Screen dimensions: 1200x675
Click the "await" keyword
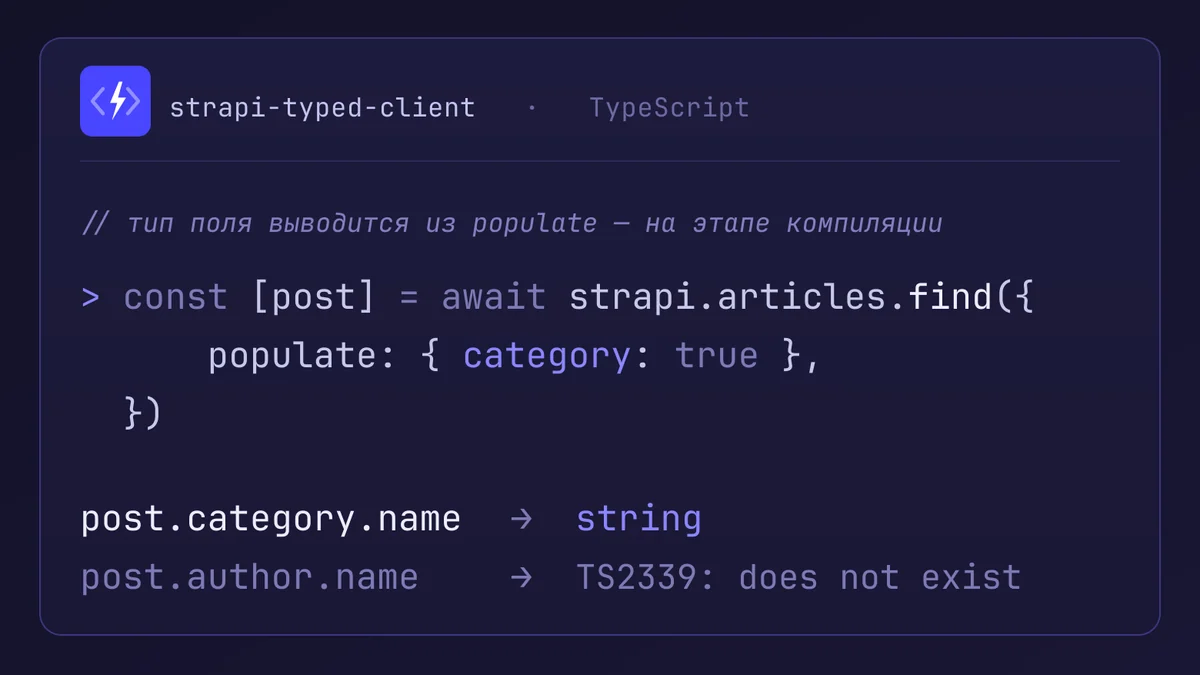494,297
